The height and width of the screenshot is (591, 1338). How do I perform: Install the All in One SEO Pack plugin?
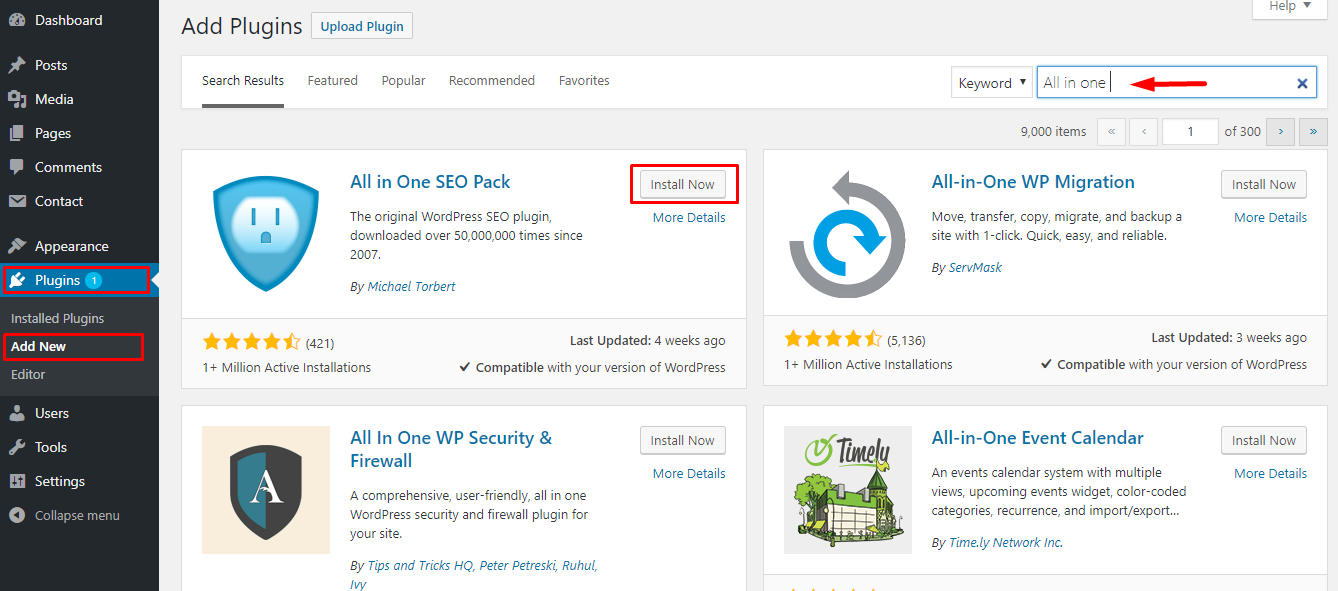click(683, 184)
